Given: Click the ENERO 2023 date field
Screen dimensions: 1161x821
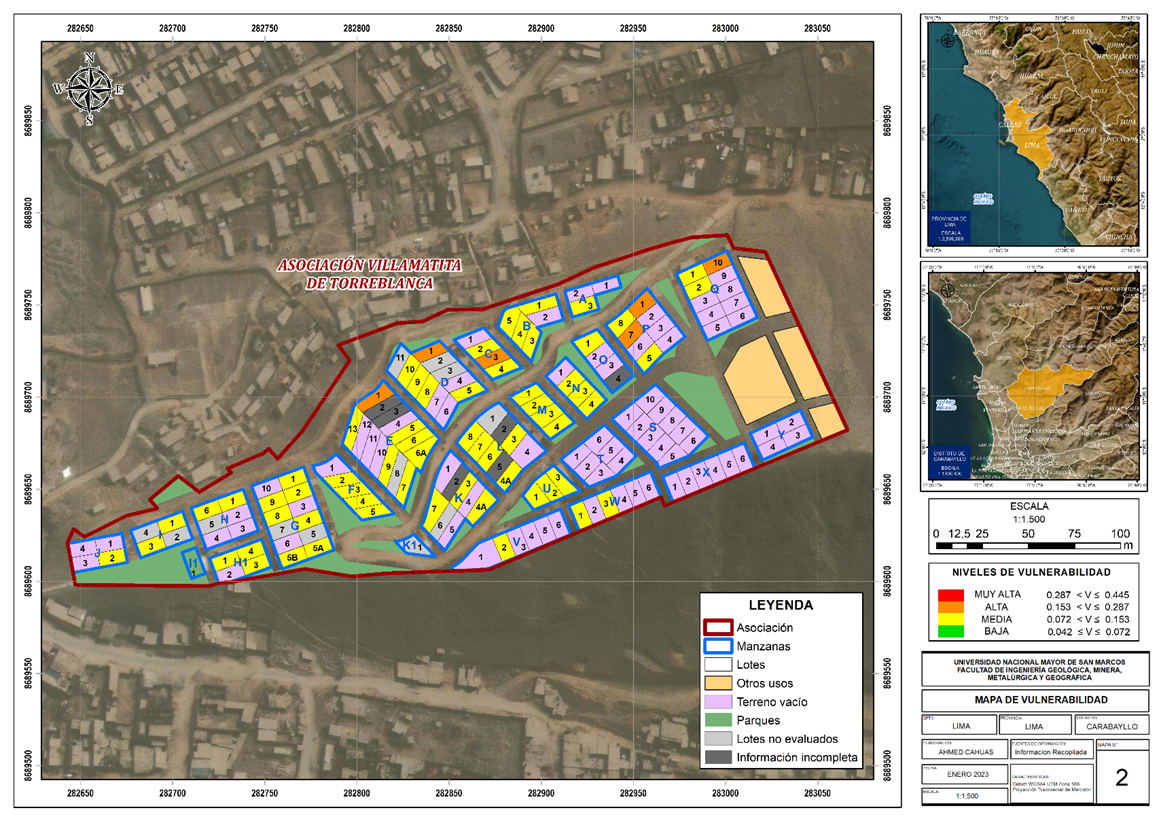Looking at the screenshot, I should click(x=966, y=774).
